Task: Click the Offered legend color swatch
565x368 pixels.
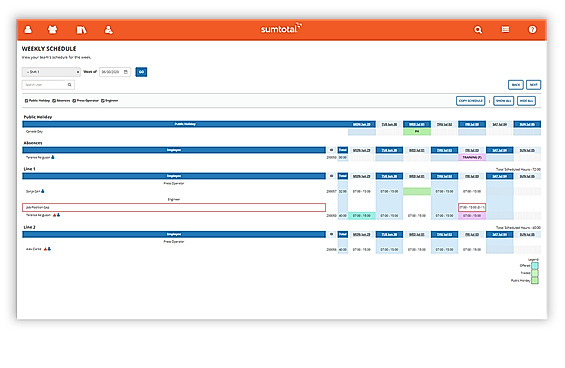Action: [535, 266]
